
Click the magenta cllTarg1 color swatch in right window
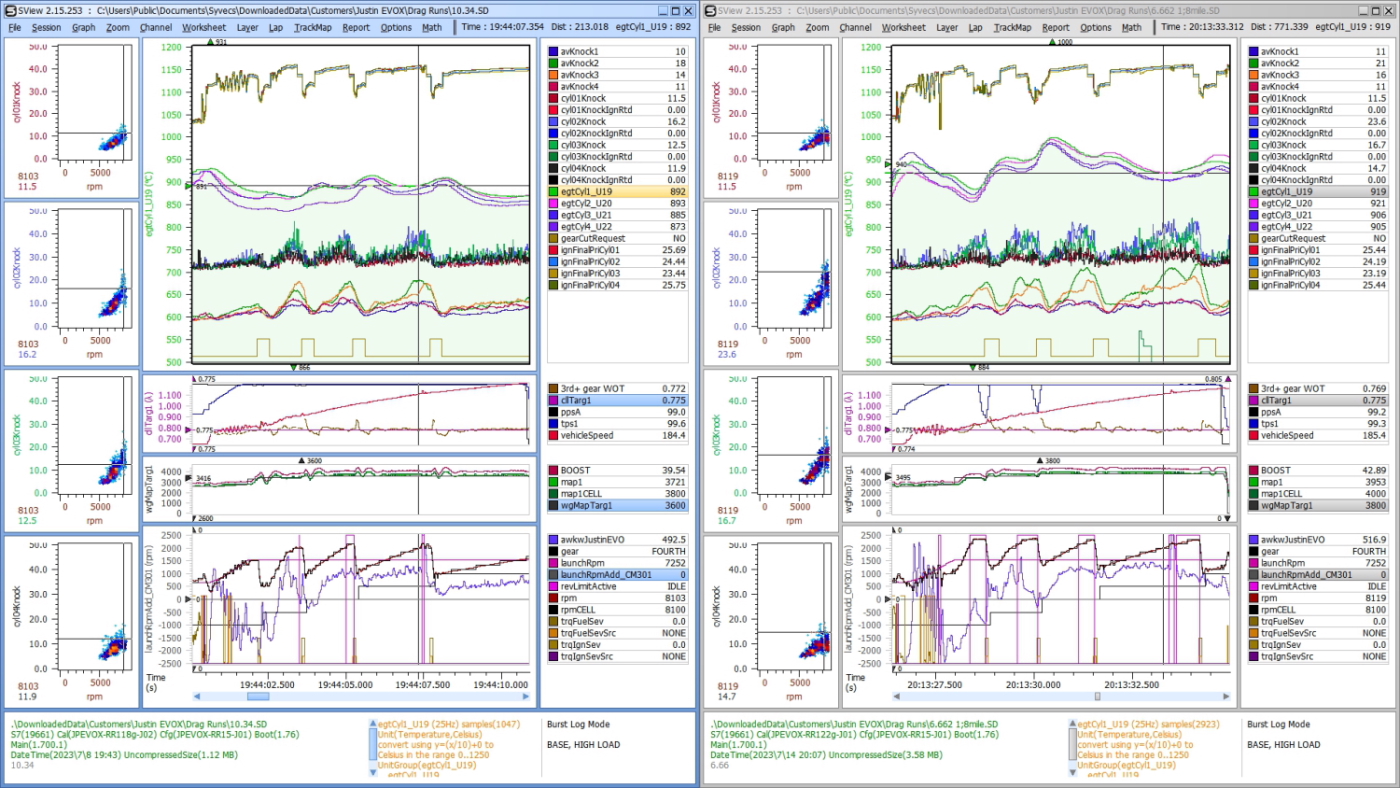[1253, 400]
